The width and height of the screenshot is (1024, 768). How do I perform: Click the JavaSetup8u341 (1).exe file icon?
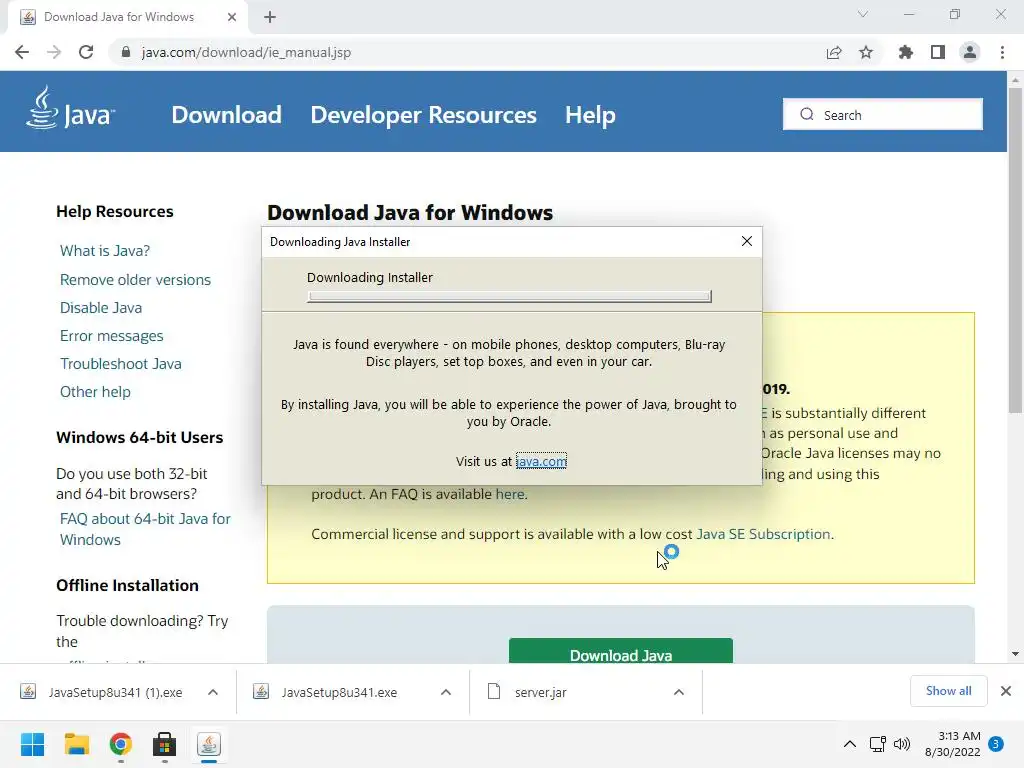tap(28, 692)
